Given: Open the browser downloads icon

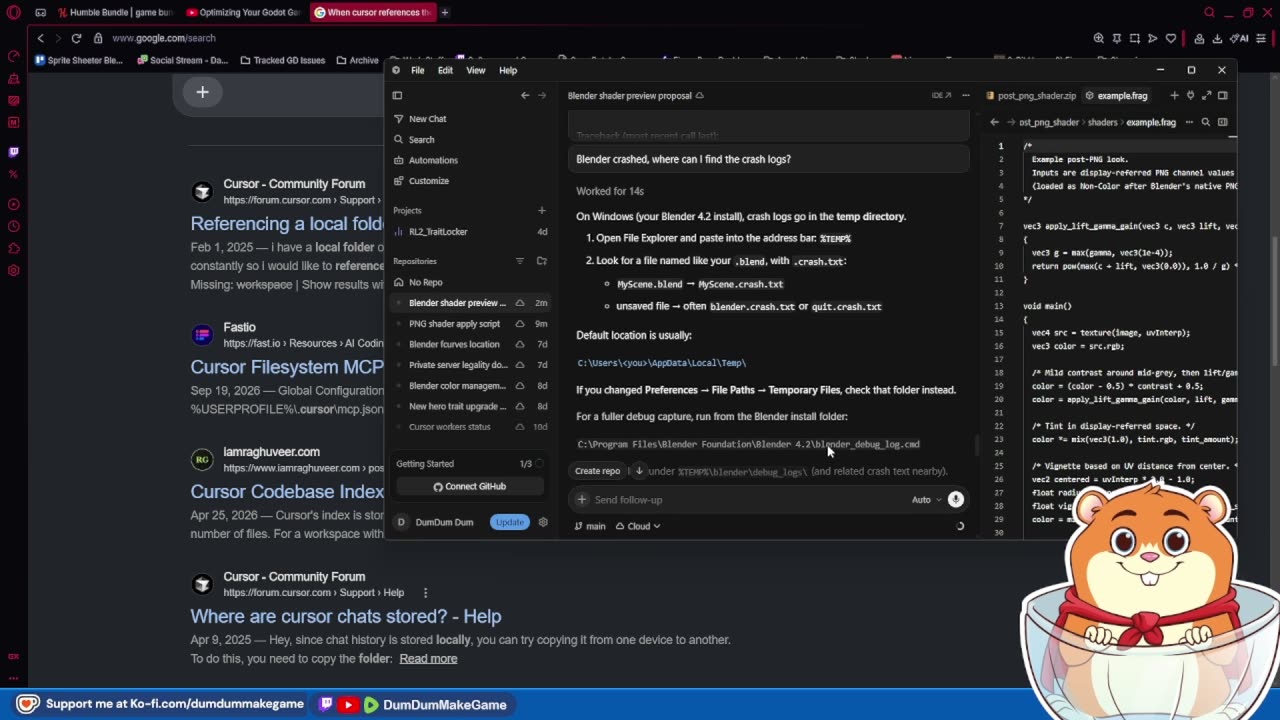Looking at the screenshot, I should click(1216, 38).
